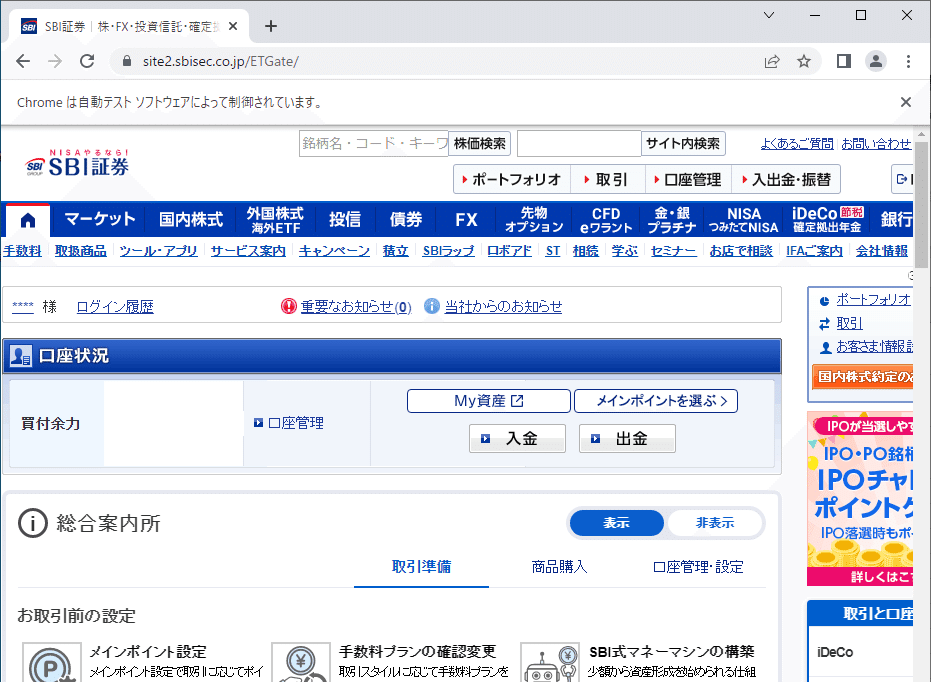Click the trade arrows icon in the sidebar
This screenshot has width=931, height=682.
click(x=824, y=323)
